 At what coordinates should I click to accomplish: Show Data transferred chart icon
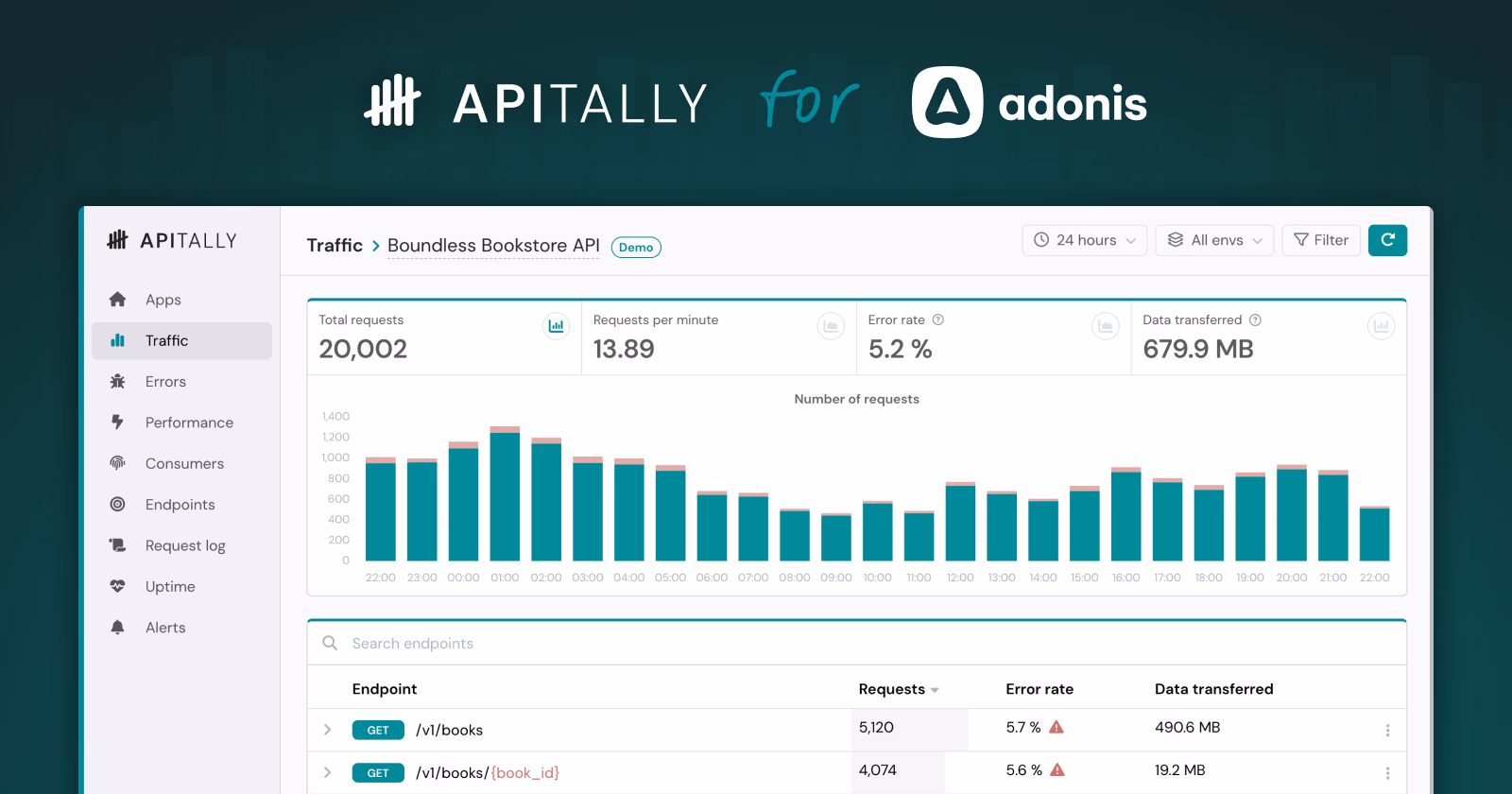[1381, 326]
